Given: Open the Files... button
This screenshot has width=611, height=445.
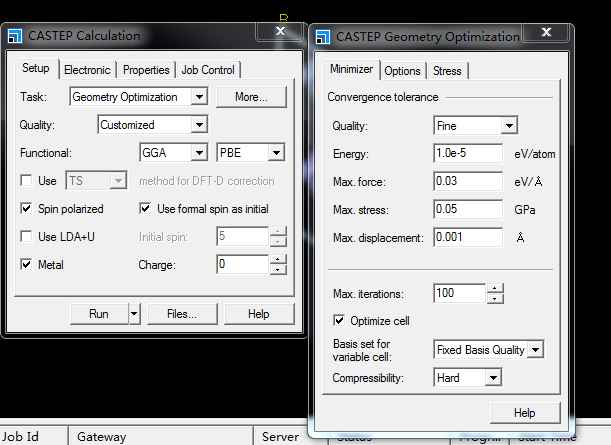Looking at the screenshot, I should click(182, 314).
